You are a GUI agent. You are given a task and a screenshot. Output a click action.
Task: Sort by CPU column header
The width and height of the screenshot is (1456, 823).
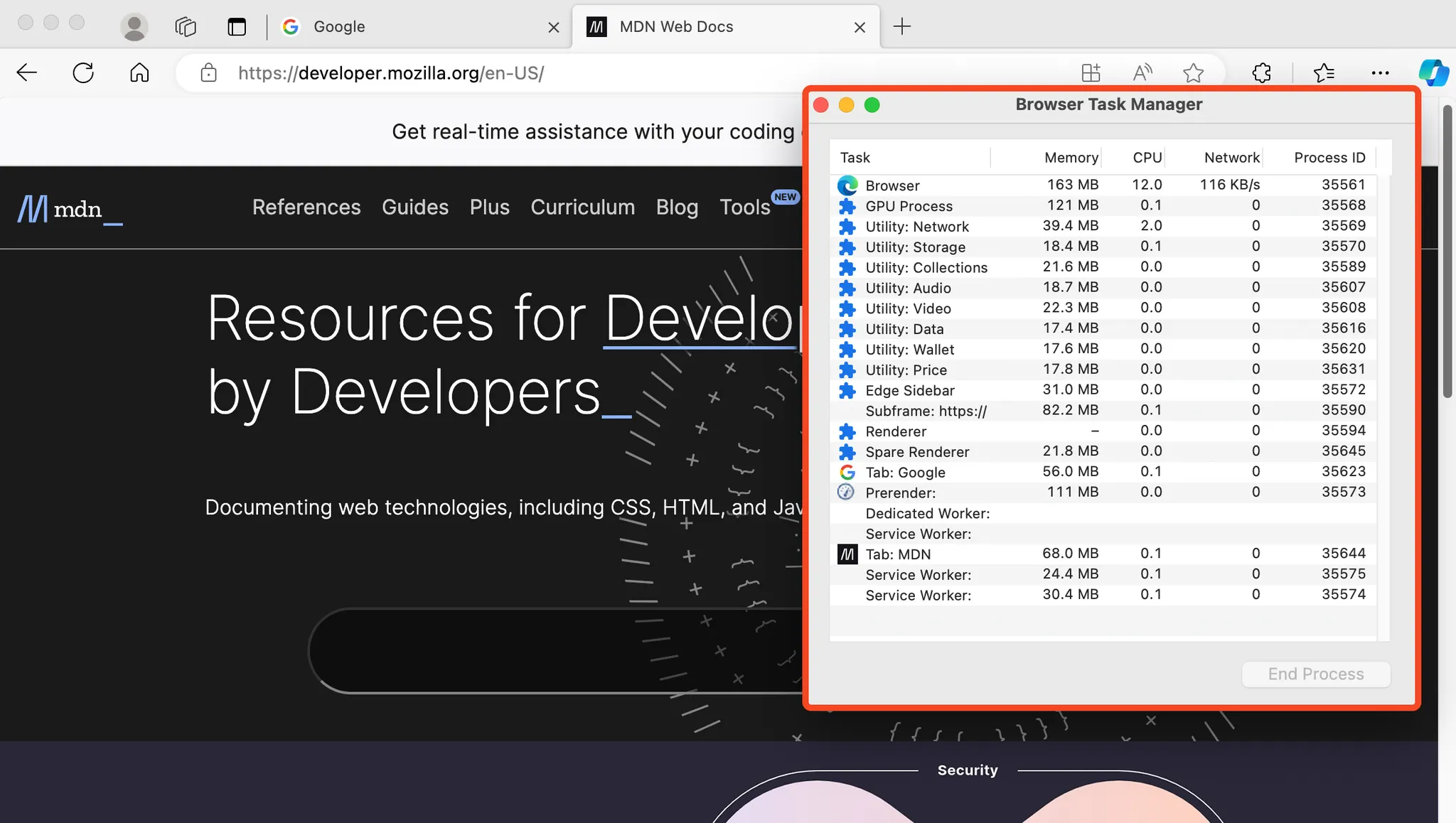pos(1147,158)
